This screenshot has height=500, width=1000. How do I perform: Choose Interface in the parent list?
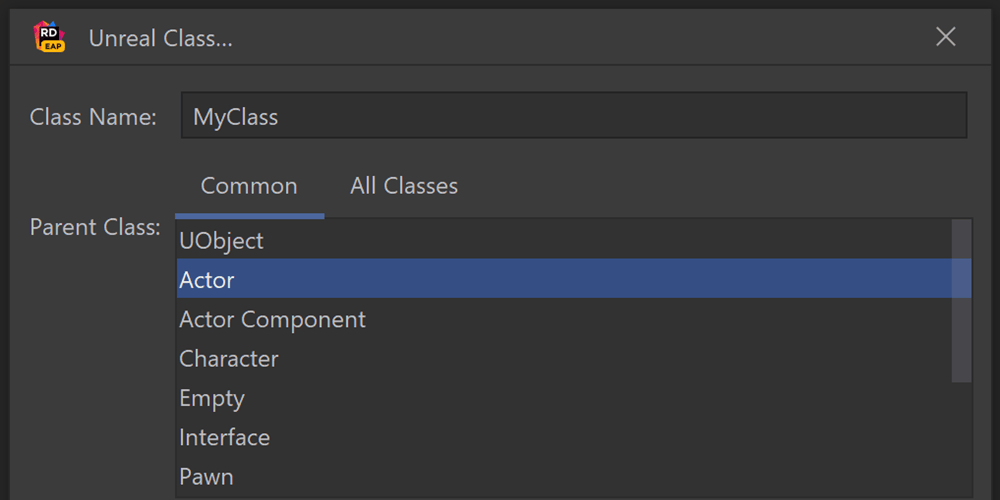coord(224,438)
